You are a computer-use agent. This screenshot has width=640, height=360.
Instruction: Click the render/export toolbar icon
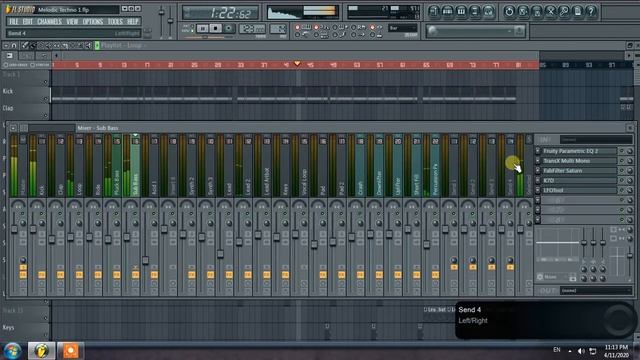pos(537,11)
